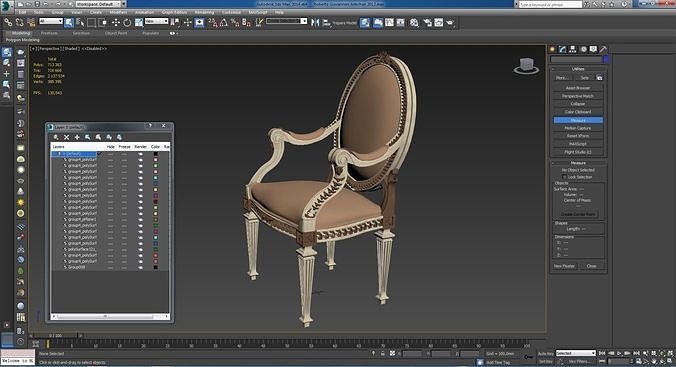Click the ViewCube in the viewport
The width and height of the screenshot is (676, 367).
[x=526, y=66]
